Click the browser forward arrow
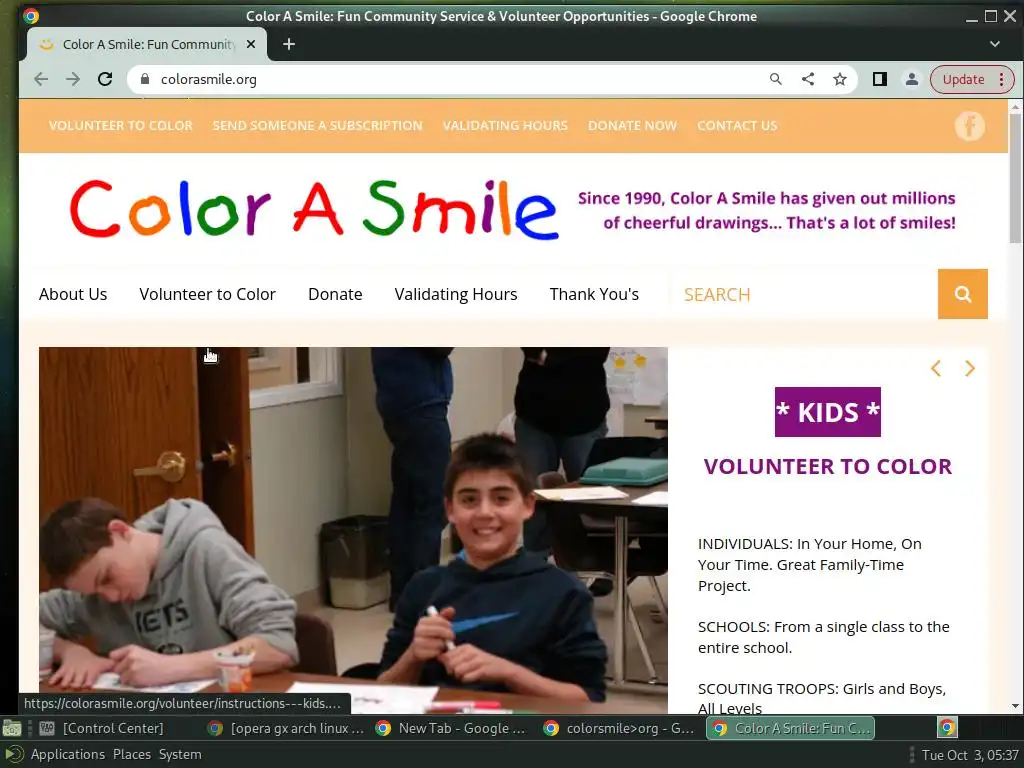The width and height of the screenshot is (1024, 768). tap(73, 79)
